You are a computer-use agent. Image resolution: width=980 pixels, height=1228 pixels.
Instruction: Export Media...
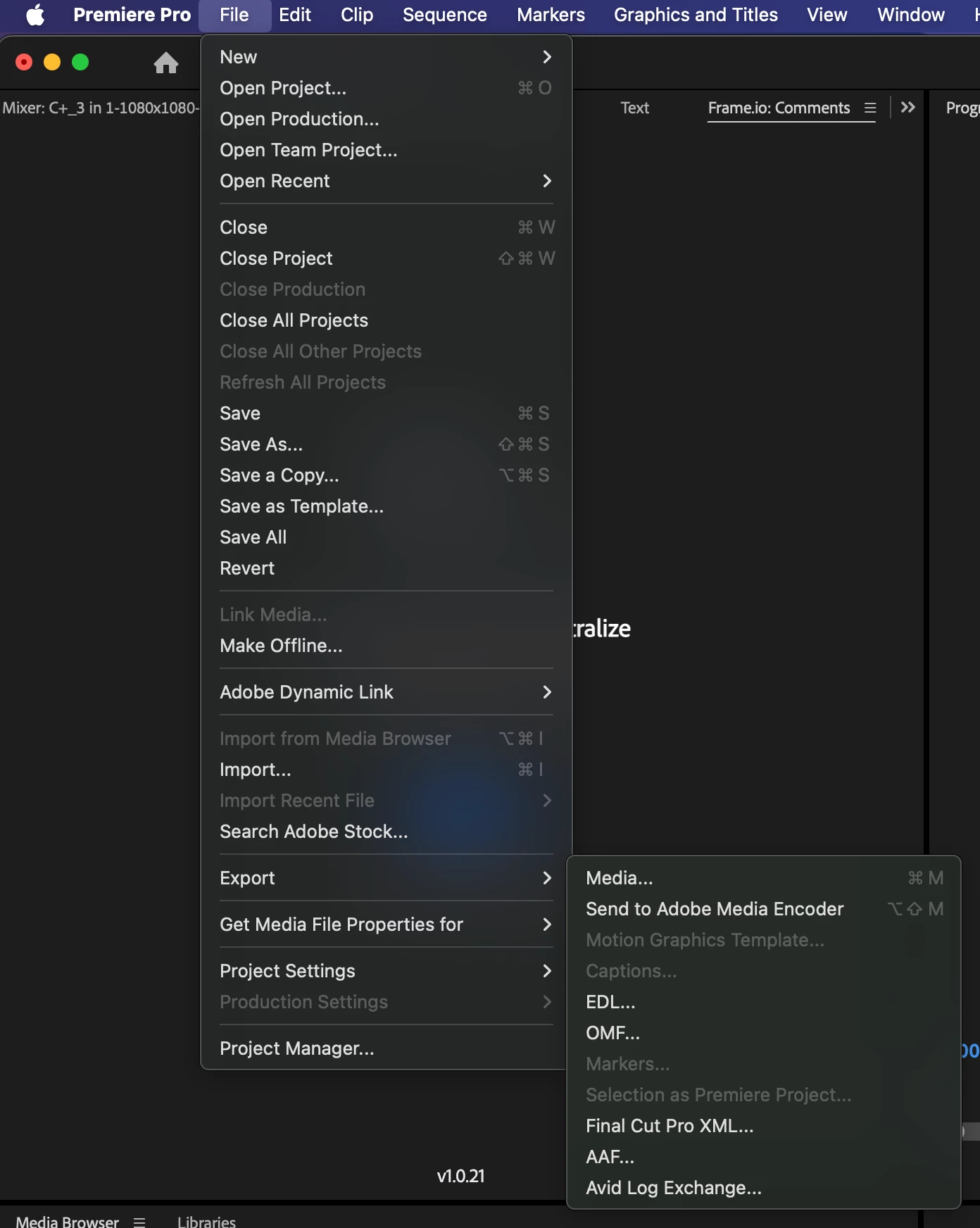coord(764,878)
